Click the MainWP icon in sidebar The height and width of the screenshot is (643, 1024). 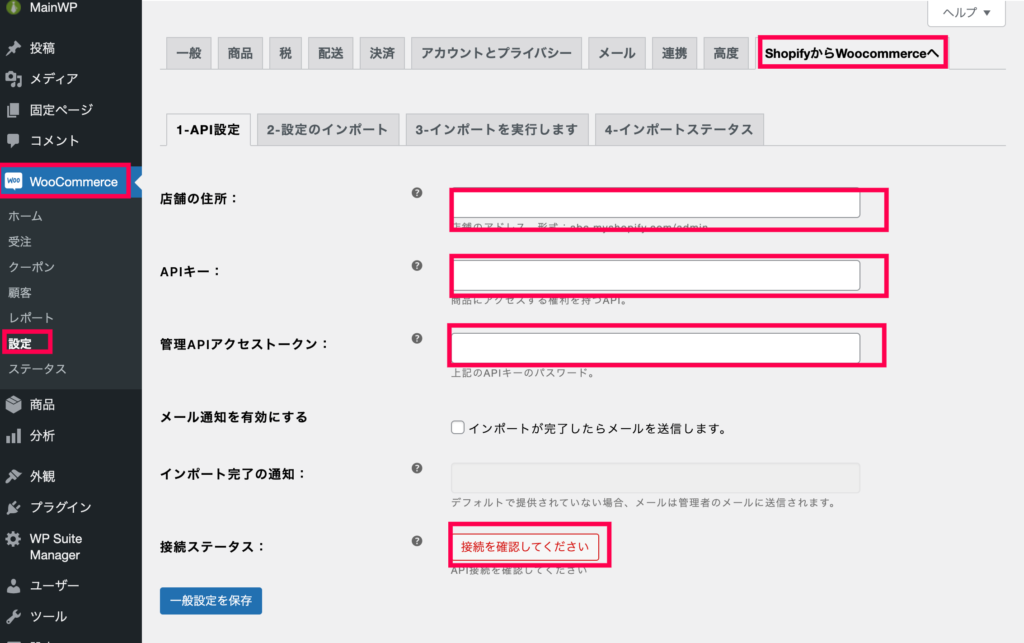coord(13,7)
